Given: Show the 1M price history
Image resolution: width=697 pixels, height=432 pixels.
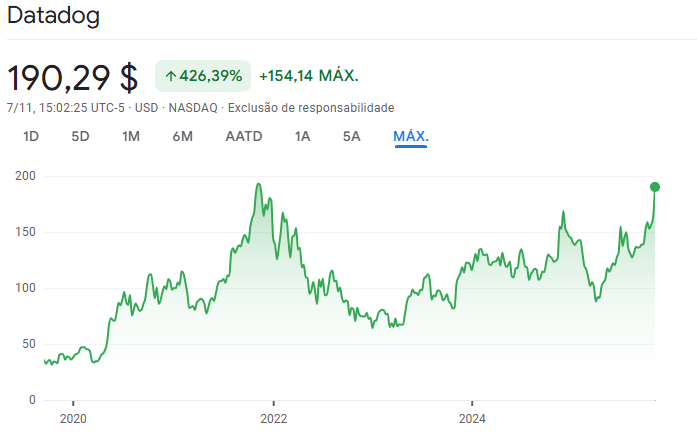Looking at the screenshot, I should tap(131, 136).
